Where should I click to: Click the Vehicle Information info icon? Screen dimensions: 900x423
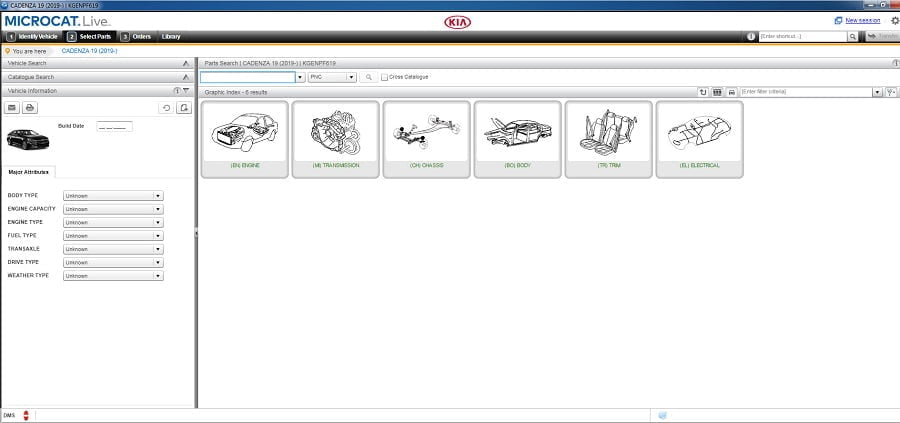click(177, 91)
